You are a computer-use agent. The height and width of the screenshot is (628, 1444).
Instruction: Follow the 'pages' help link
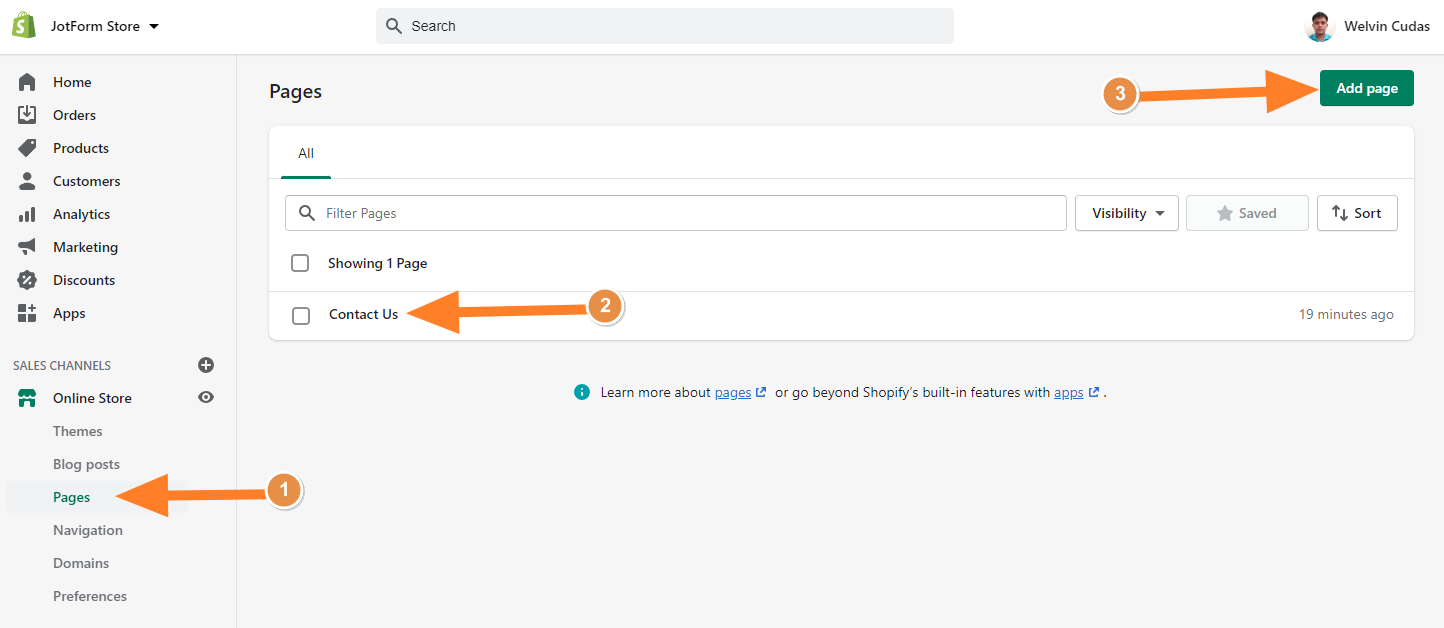coord(733,392)
